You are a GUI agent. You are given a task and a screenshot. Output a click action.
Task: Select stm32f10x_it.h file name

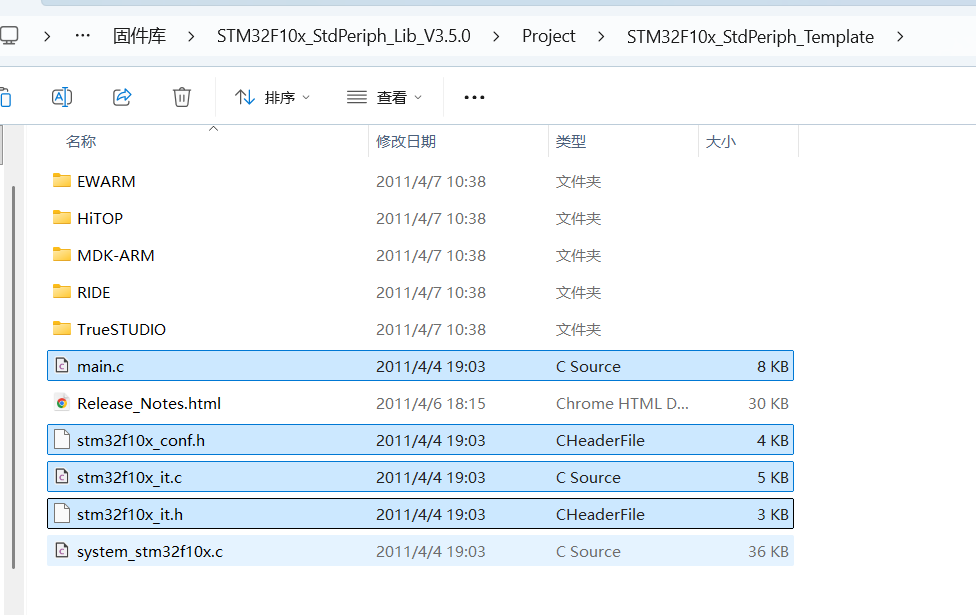130,515
